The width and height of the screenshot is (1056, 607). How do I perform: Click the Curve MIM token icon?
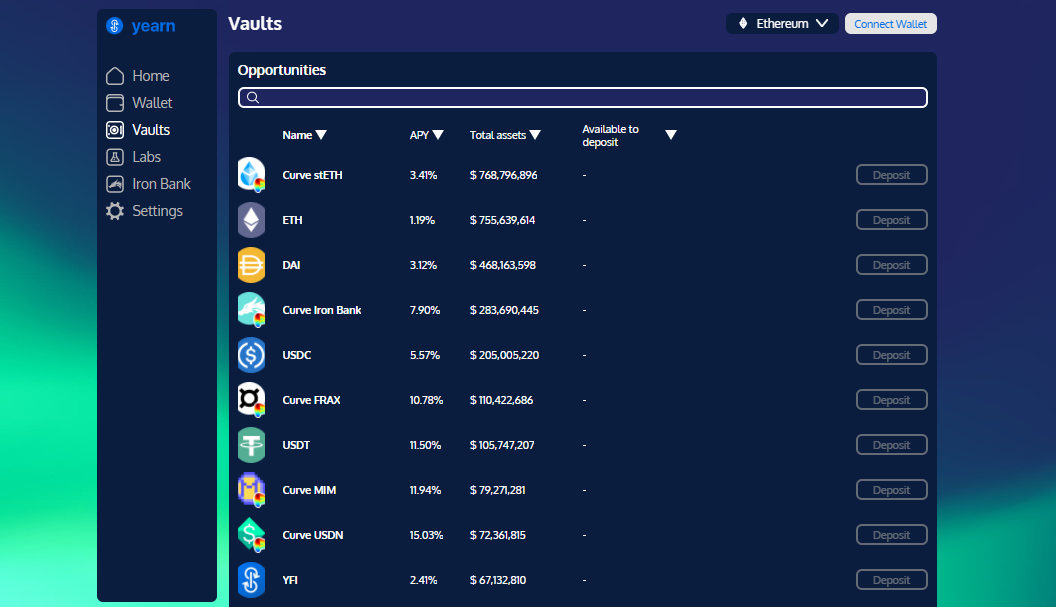251,490
